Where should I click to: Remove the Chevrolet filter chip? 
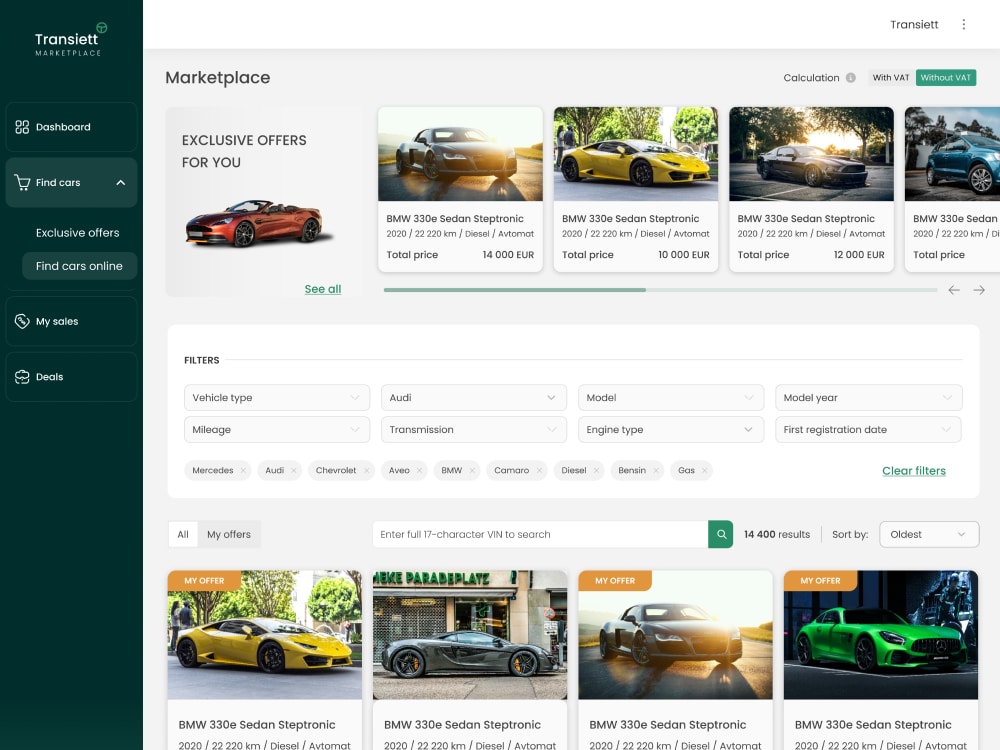coord(366,471)
